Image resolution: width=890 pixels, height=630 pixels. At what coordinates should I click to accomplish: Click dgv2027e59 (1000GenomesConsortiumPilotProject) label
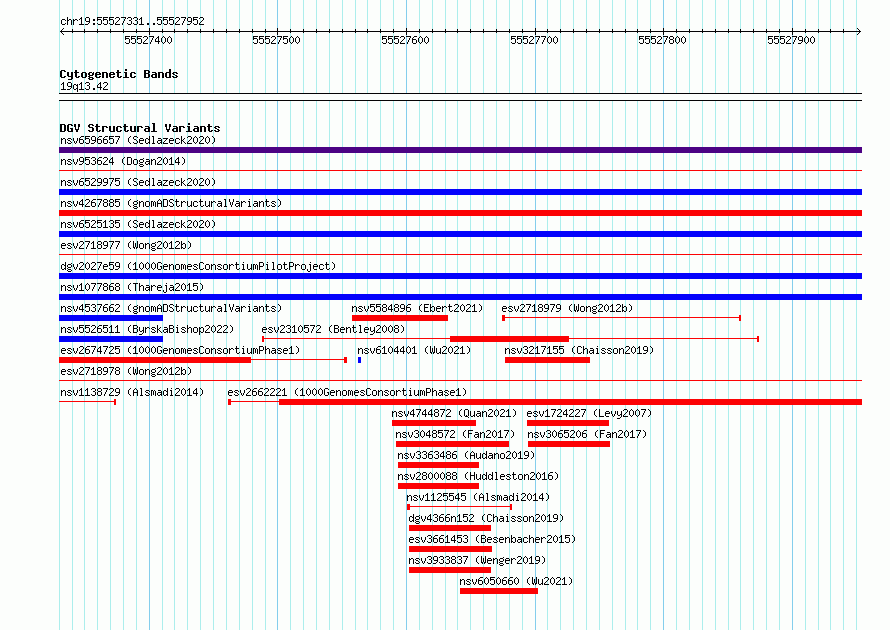pos(198,266)
